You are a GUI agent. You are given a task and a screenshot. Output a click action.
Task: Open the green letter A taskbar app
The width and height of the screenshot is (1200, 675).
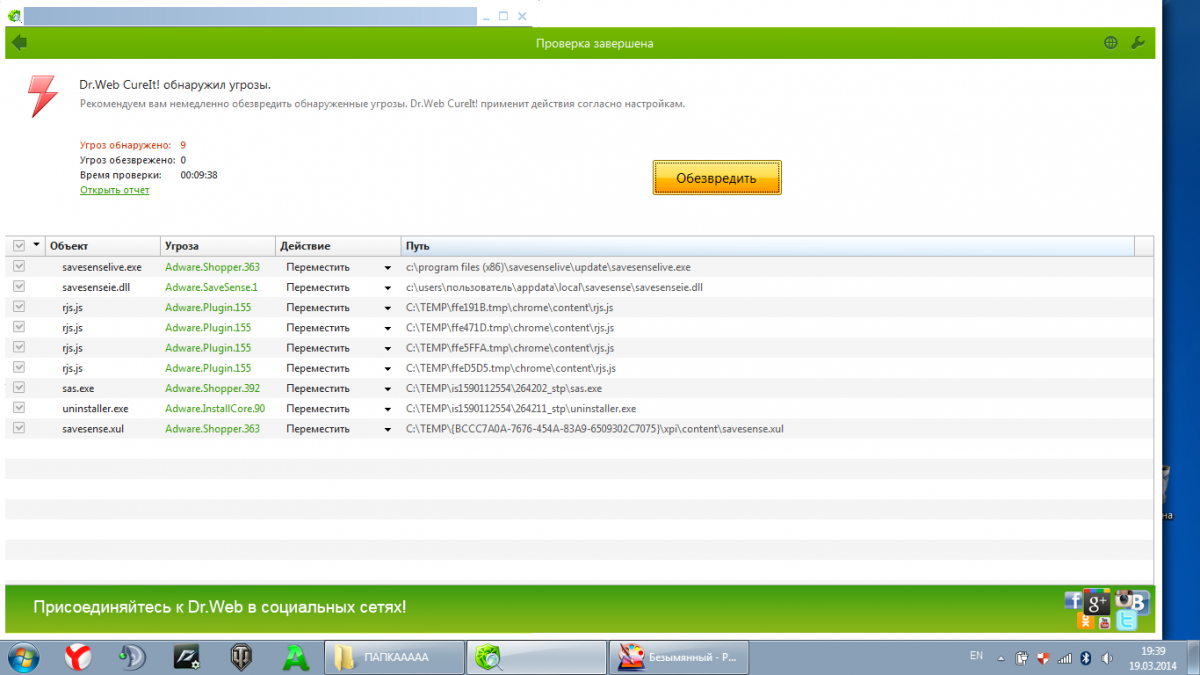tap(296, 657)
